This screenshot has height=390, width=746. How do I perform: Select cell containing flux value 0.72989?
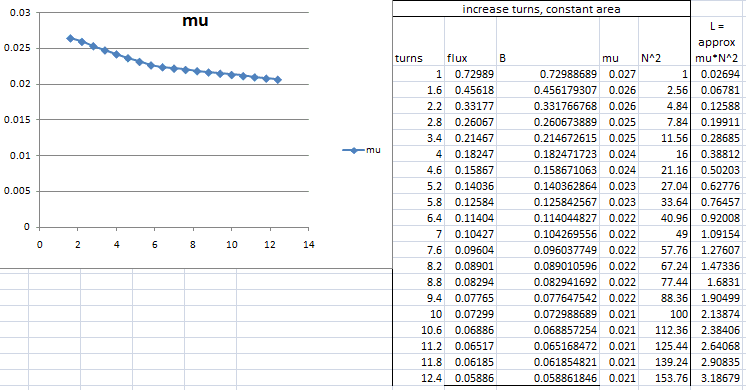tap(471, 74)
